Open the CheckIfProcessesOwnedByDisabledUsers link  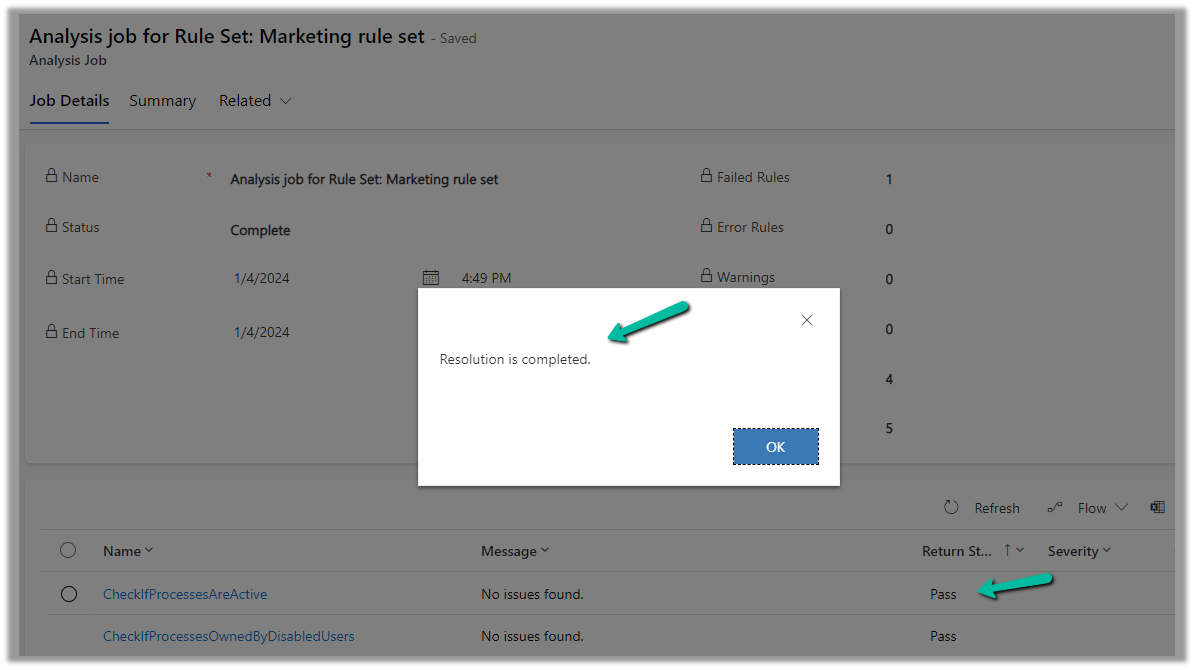point(228,636)
